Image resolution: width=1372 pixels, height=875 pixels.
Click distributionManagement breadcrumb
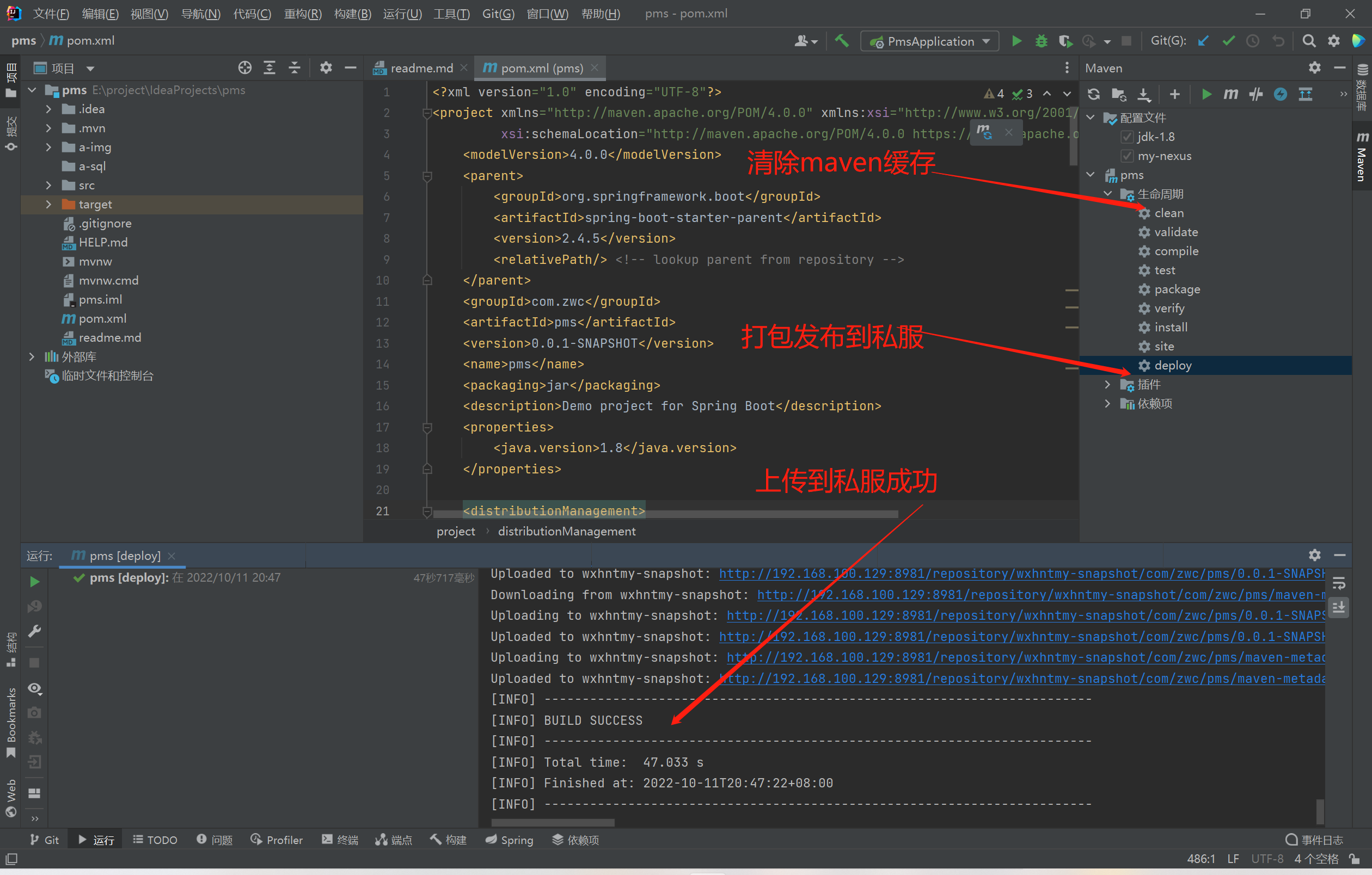[x=566, y=531]
